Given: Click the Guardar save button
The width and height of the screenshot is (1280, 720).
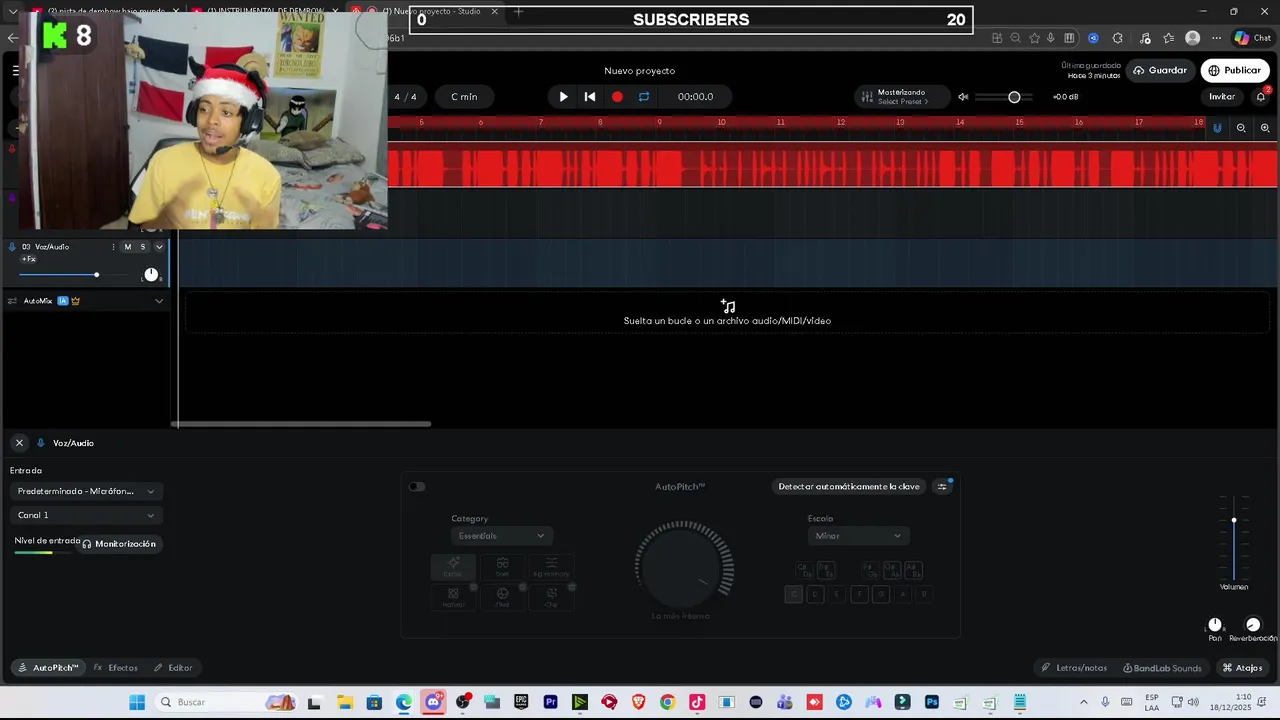Looking at the screenshot, I should coord(1160,70).
